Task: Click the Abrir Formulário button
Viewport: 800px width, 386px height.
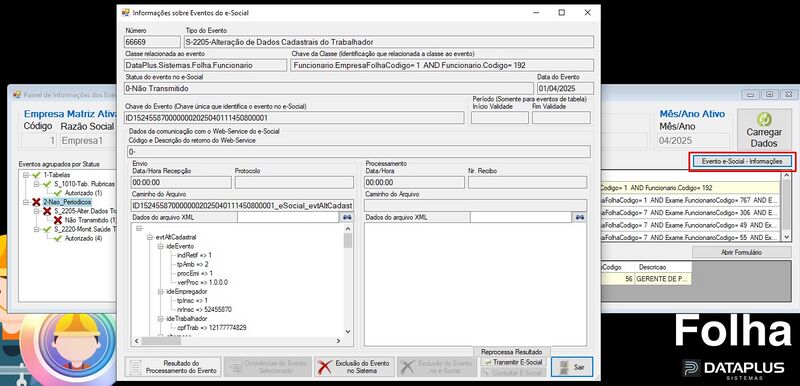Action: click(741, 252)
